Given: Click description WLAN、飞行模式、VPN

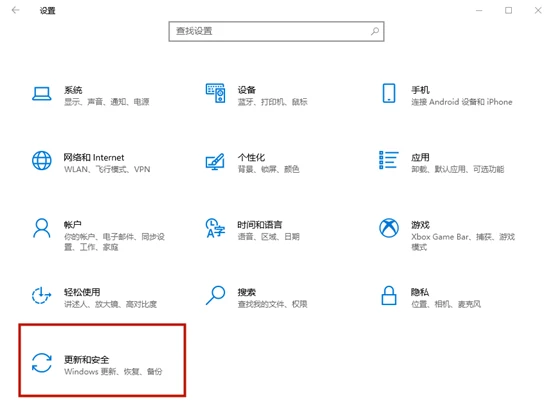Looking at the screenshot, I should (107, 169).
